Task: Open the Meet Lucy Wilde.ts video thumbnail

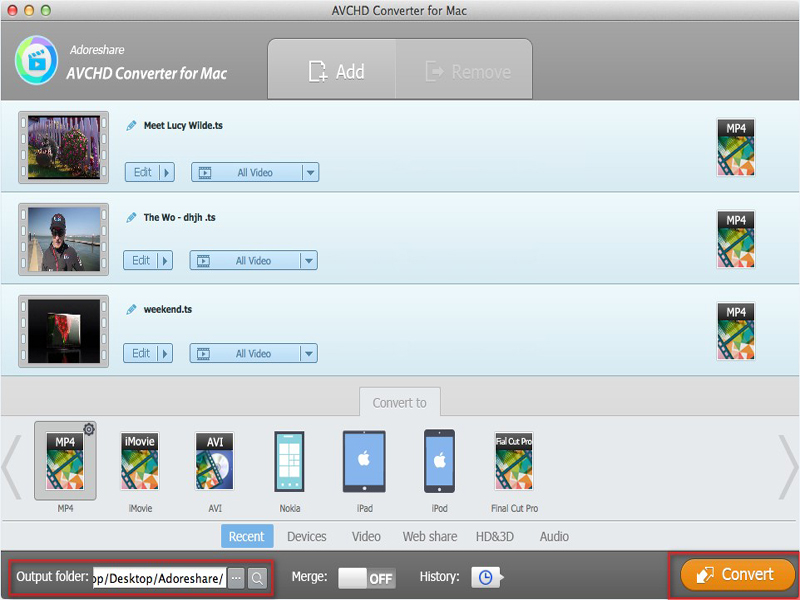Action: pyautogui.click(x=64, y=147)
